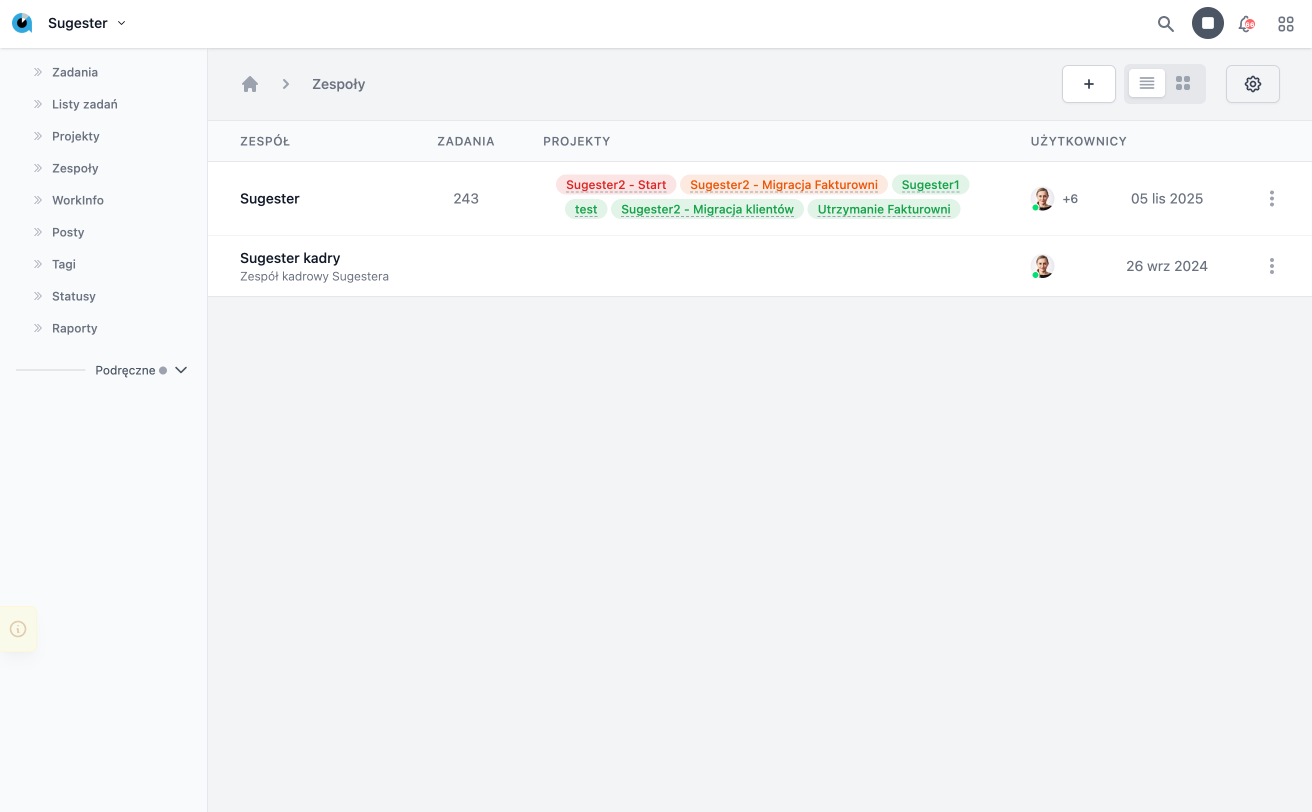Open the apps grid menu

click(x=1286, y=24)
